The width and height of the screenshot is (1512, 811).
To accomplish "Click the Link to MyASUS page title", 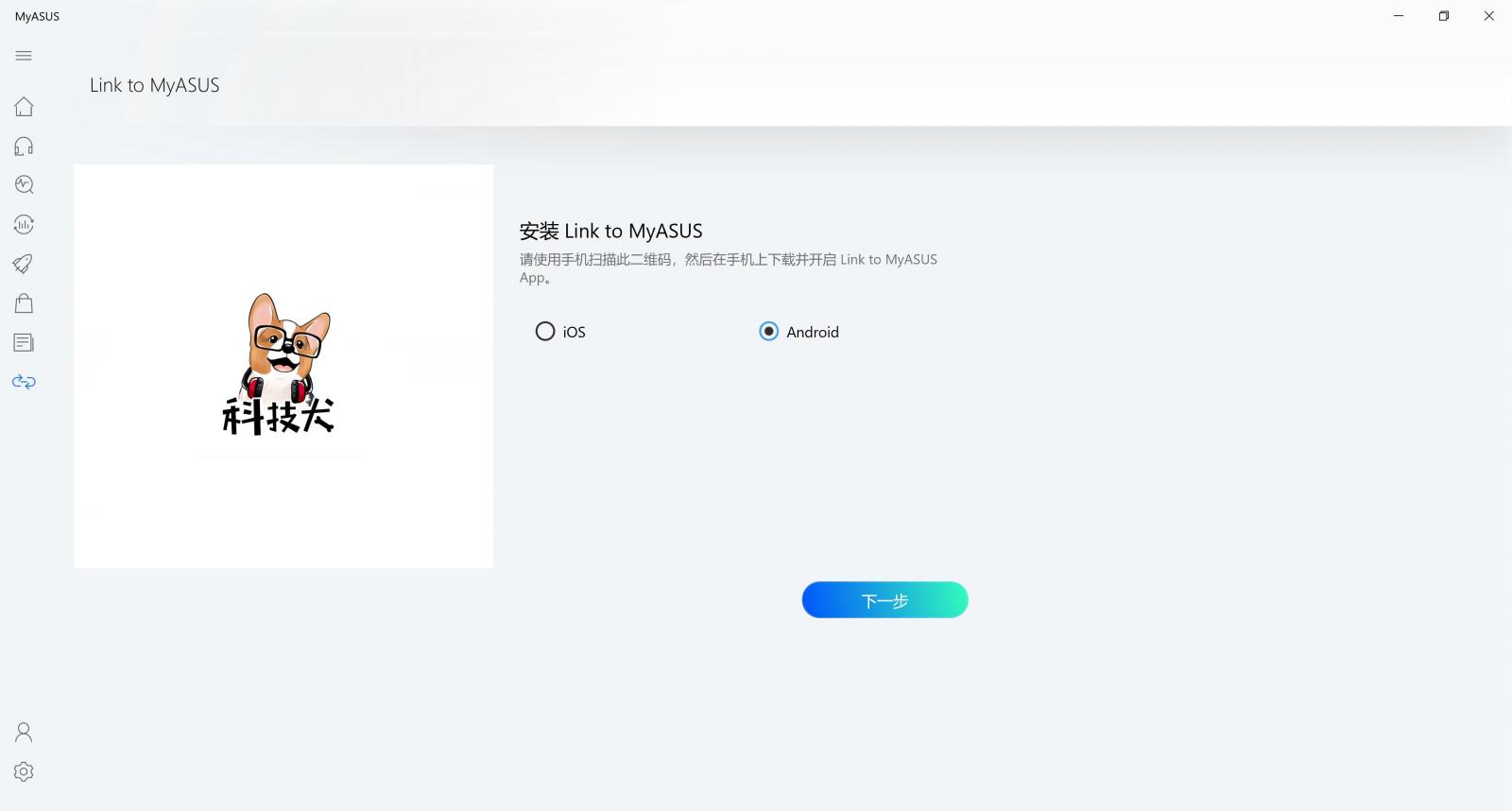I will (155, 85).
